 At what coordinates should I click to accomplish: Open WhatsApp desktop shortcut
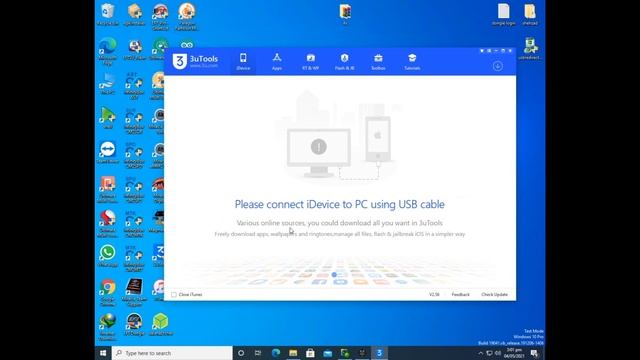pos(108,256)
